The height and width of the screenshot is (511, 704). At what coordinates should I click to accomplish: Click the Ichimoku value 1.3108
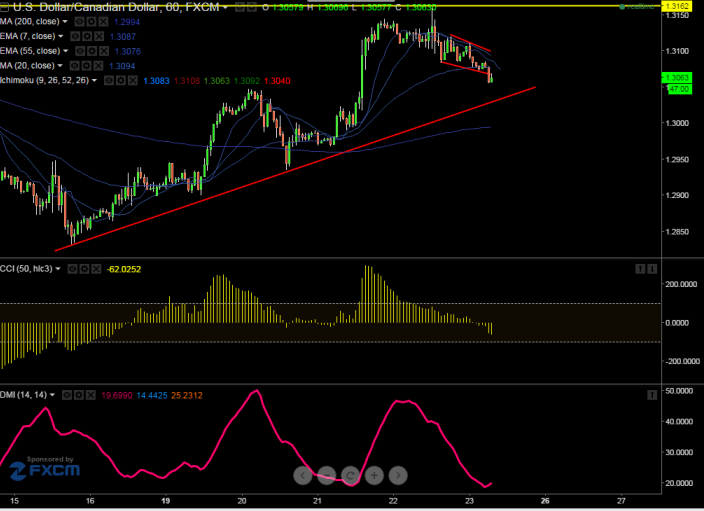(x=187, y=81)
